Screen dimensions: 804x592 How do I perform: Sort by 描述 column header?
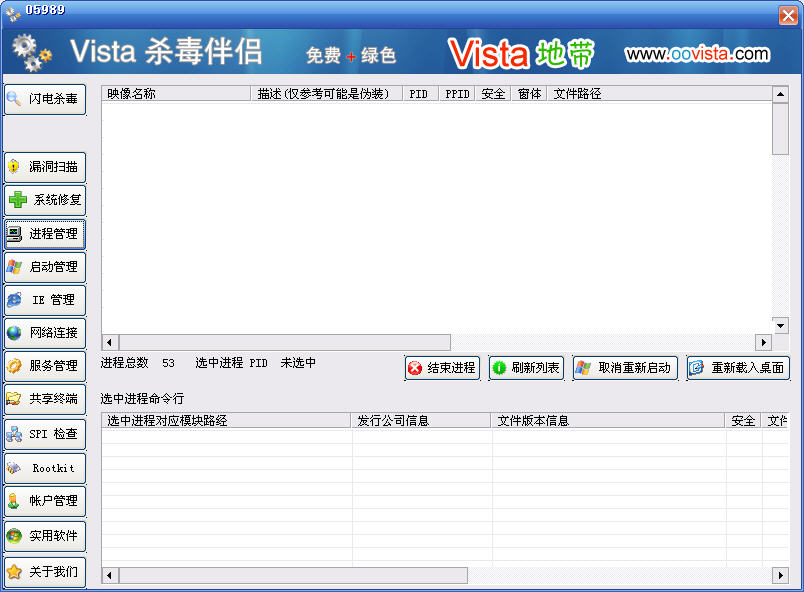[327, 94]
